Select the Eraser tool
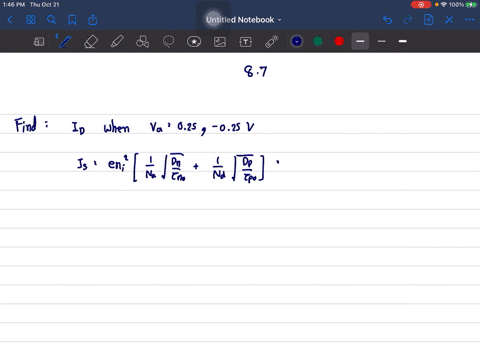The height and width of the screenshot is (360, 480). (x=91, y=42)
